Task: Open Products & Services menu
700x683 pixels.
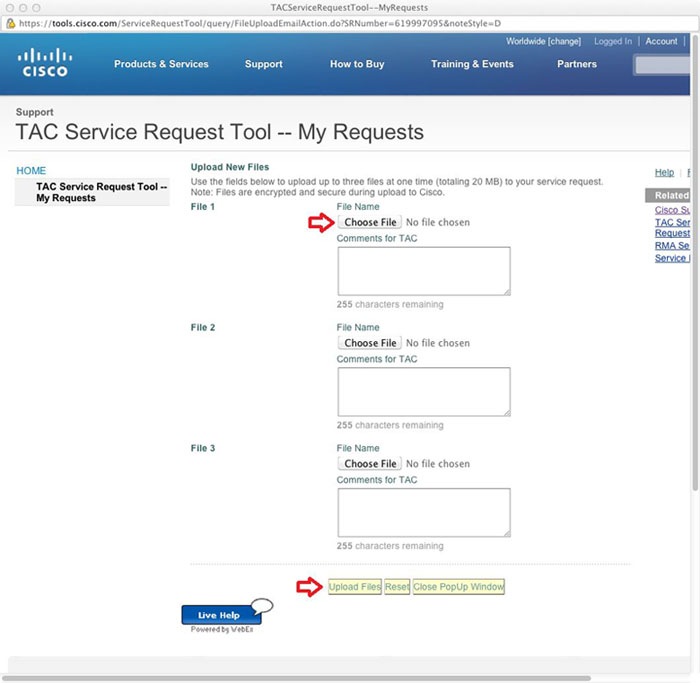Action: tap(161, 64)
